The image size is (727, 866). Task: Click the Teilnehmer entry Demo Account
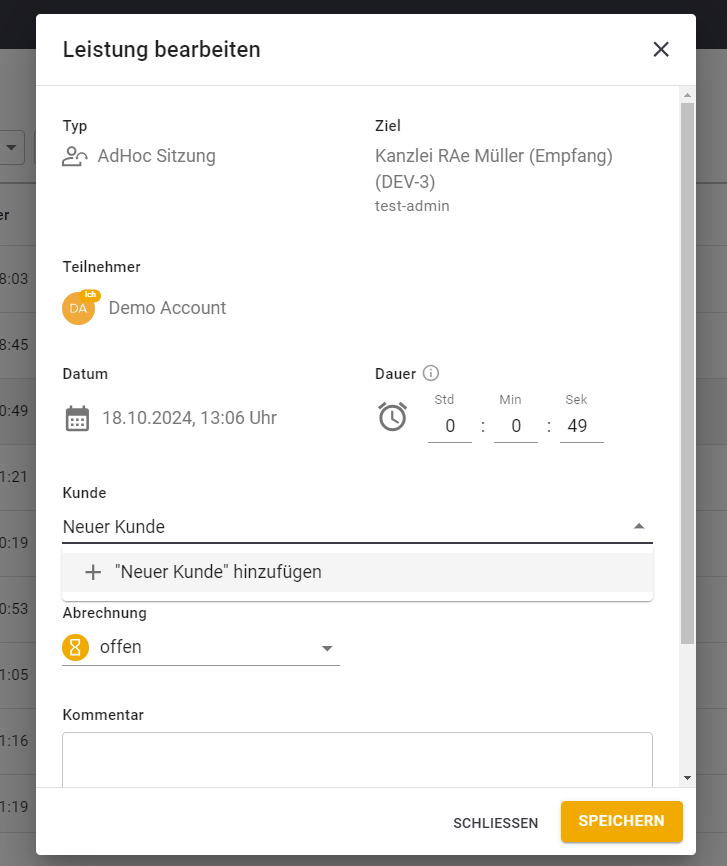167,308
